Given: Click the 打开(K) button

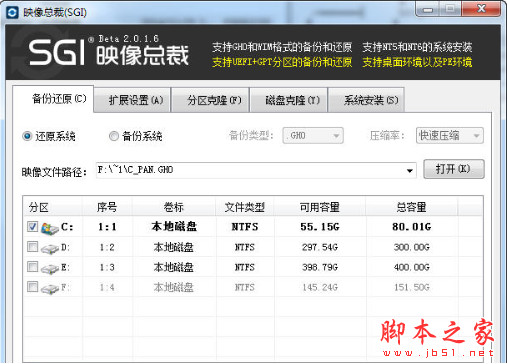Looking at the screenshot, I should (454, 169).
